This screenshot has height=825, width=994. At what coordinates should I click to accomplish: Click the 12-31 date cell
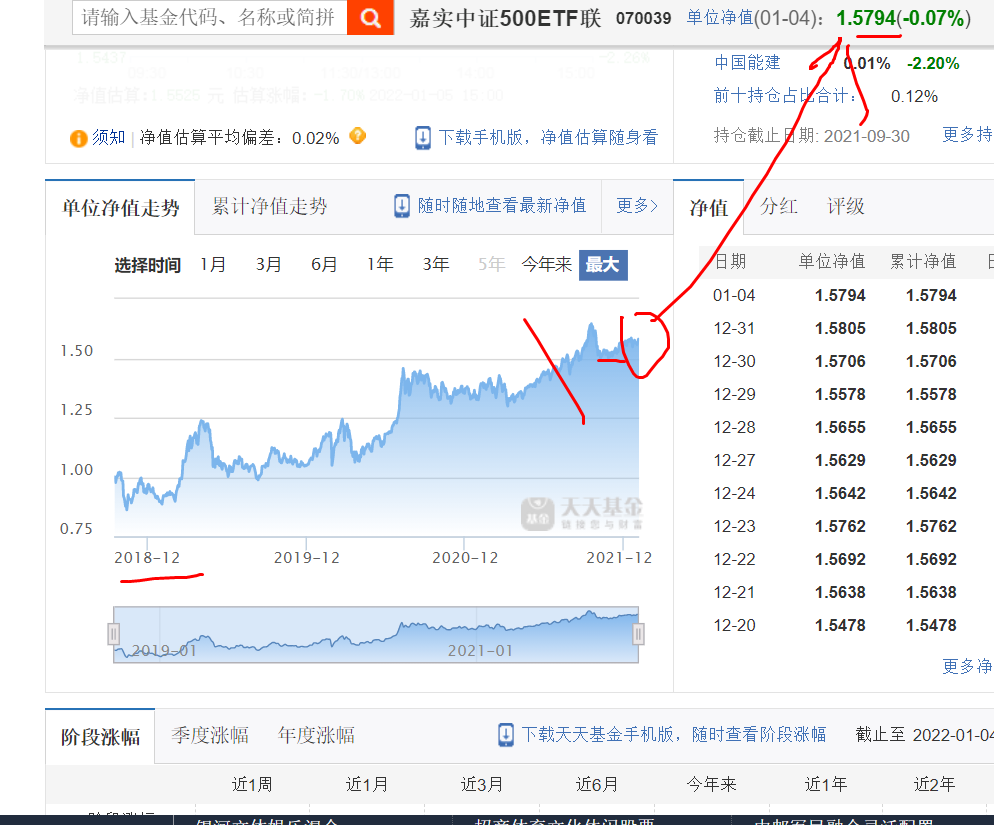point(734,328)
